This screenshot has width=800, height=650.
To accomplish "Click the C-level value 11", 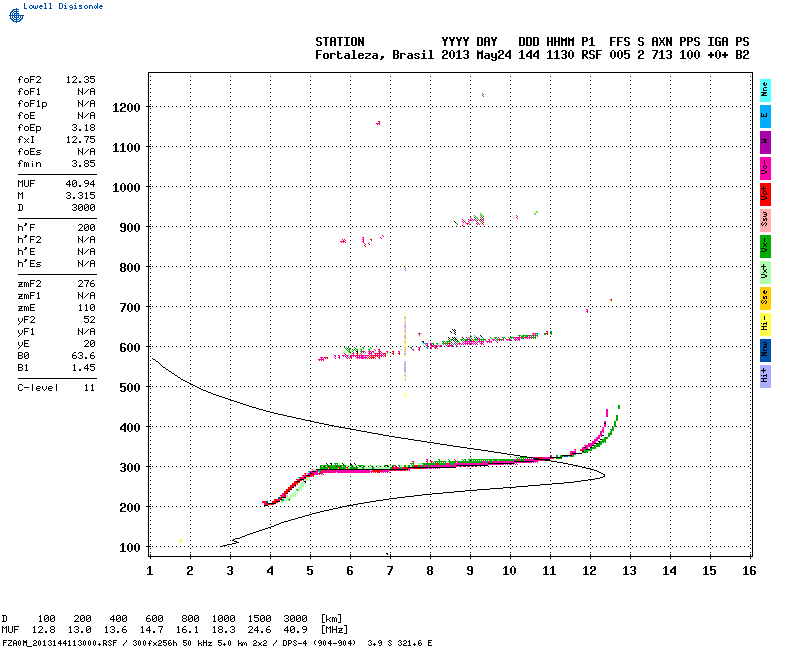I will (x=89, y=388).
